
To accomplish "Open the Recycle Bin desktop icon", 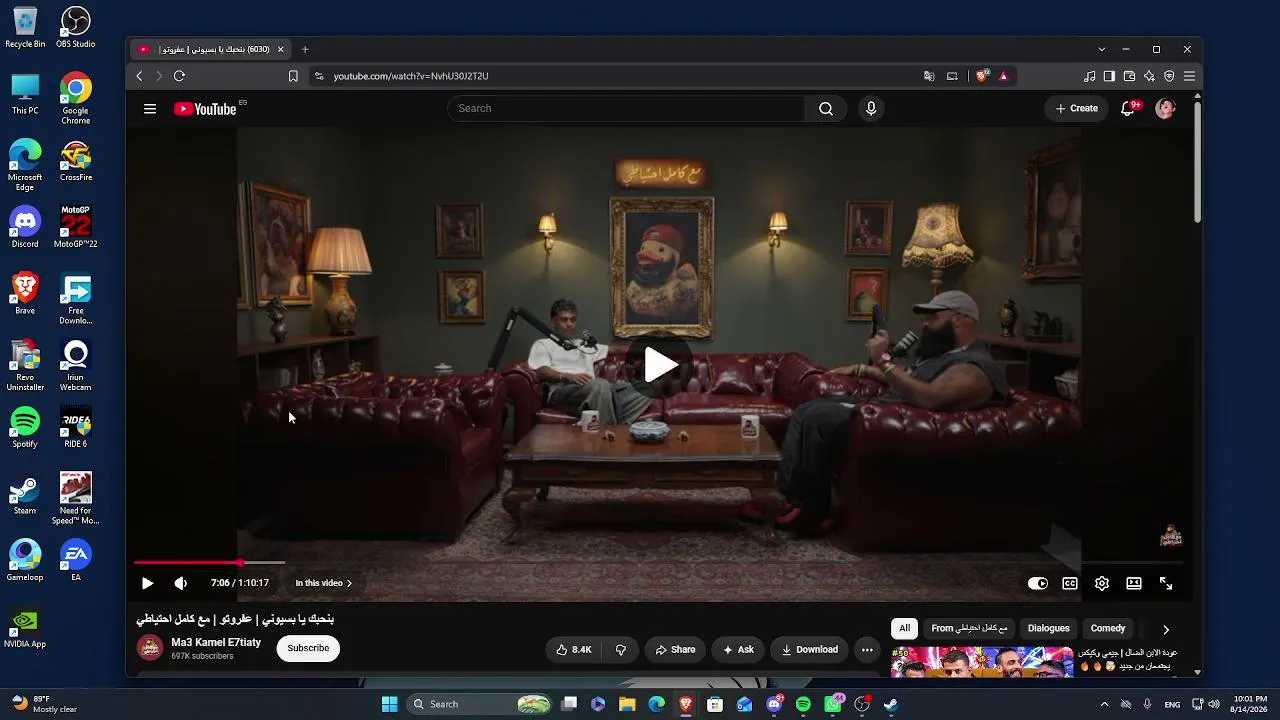I will pos(25,28).
